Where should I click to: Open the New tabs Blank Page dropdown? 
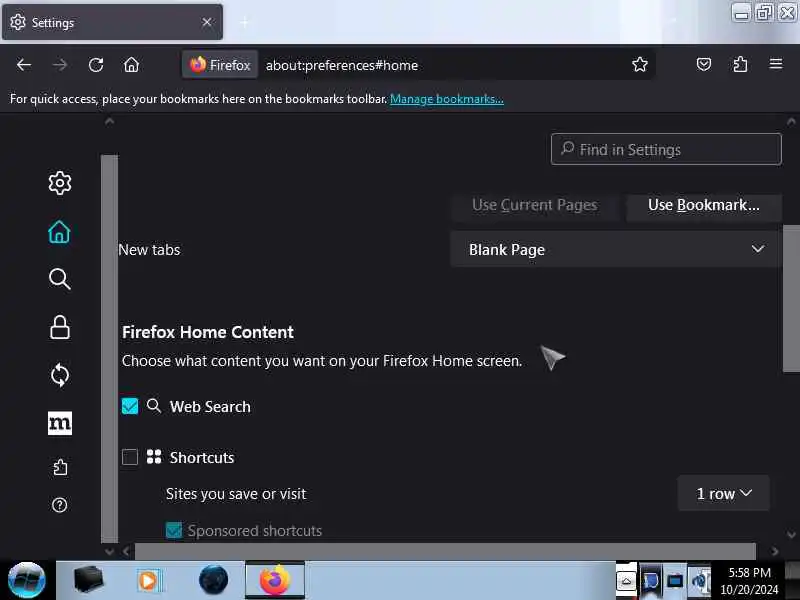pyautogui.click(x=616, y=249)
